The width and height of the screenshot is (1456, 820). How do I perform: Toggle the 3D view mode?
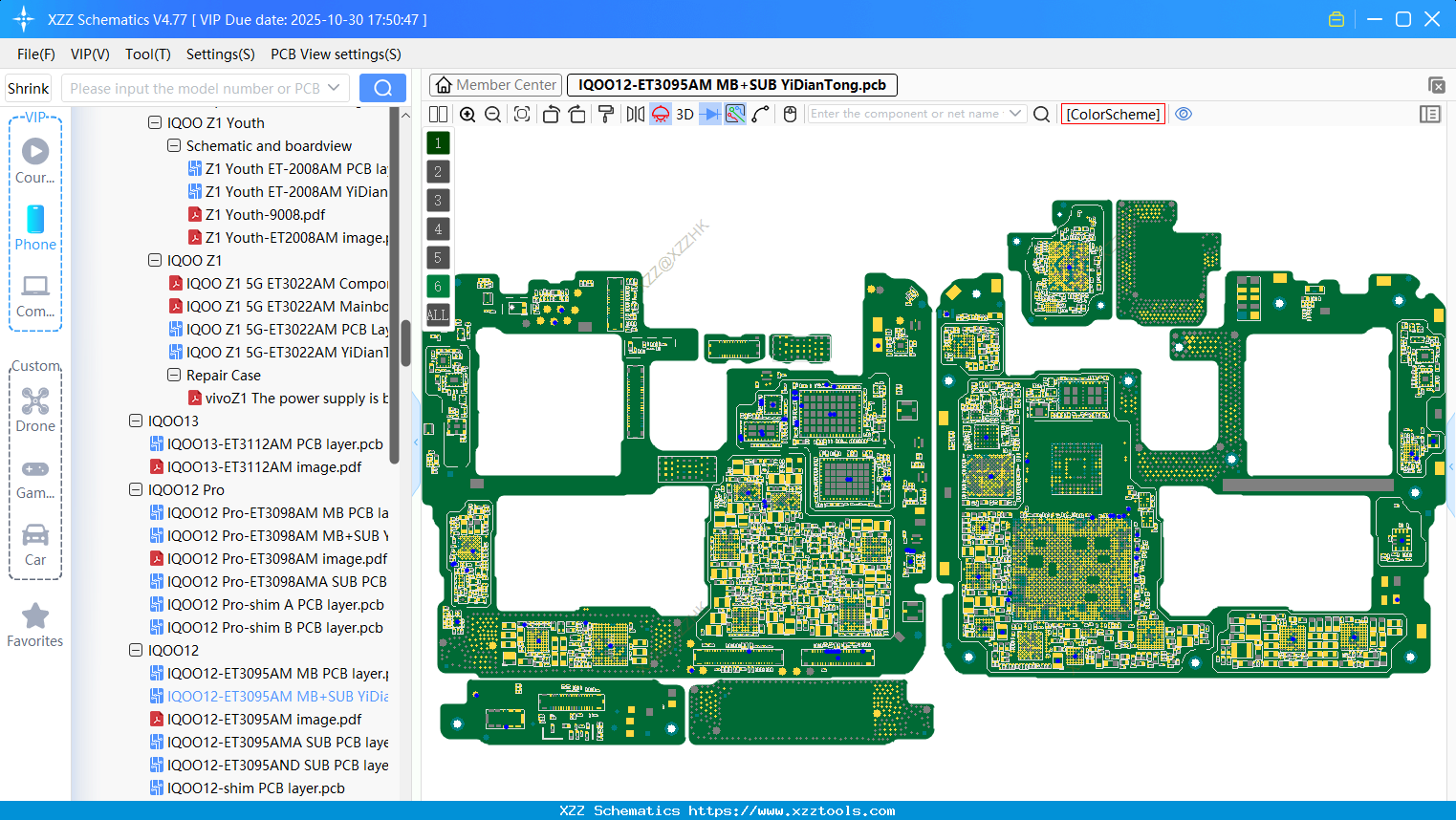(685, 115)
